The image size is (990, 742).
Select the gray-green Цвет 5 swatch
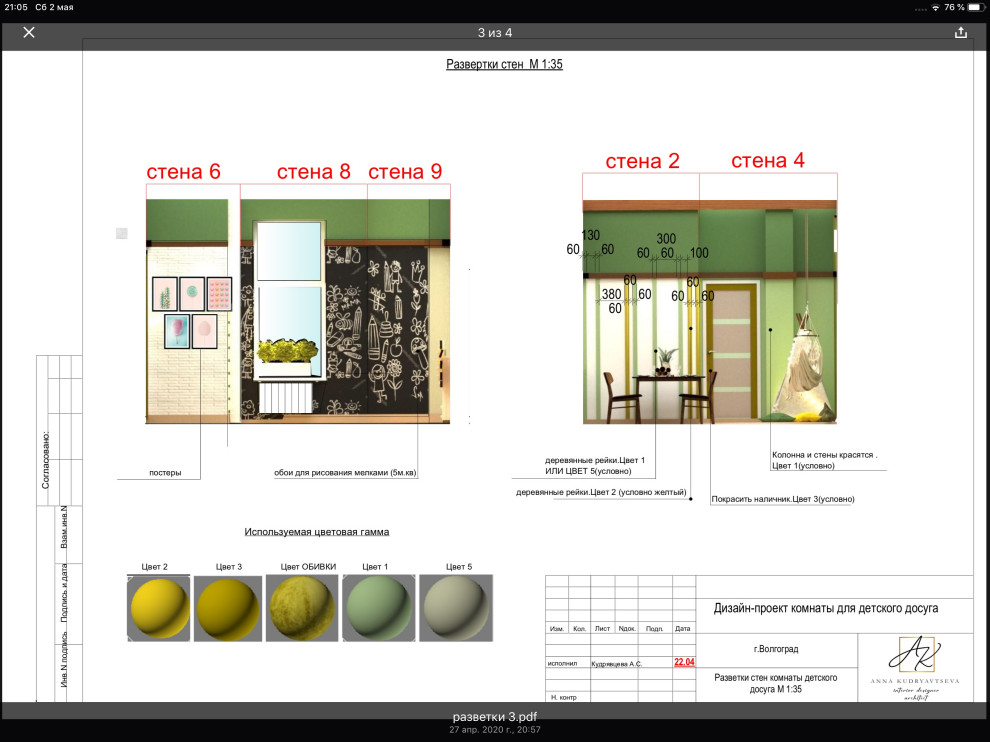455,607
